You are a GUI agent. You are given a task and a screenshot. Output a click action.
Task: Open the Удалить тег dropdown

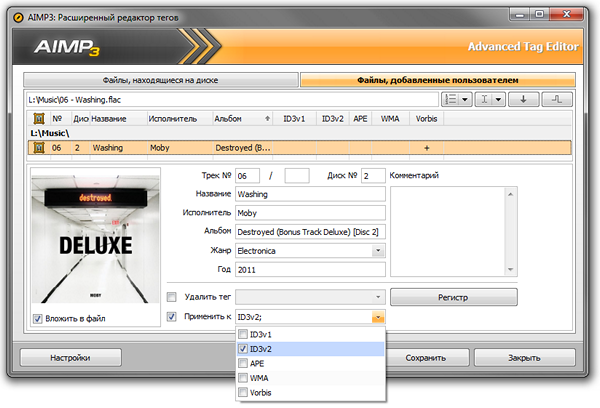coord(378,297)
